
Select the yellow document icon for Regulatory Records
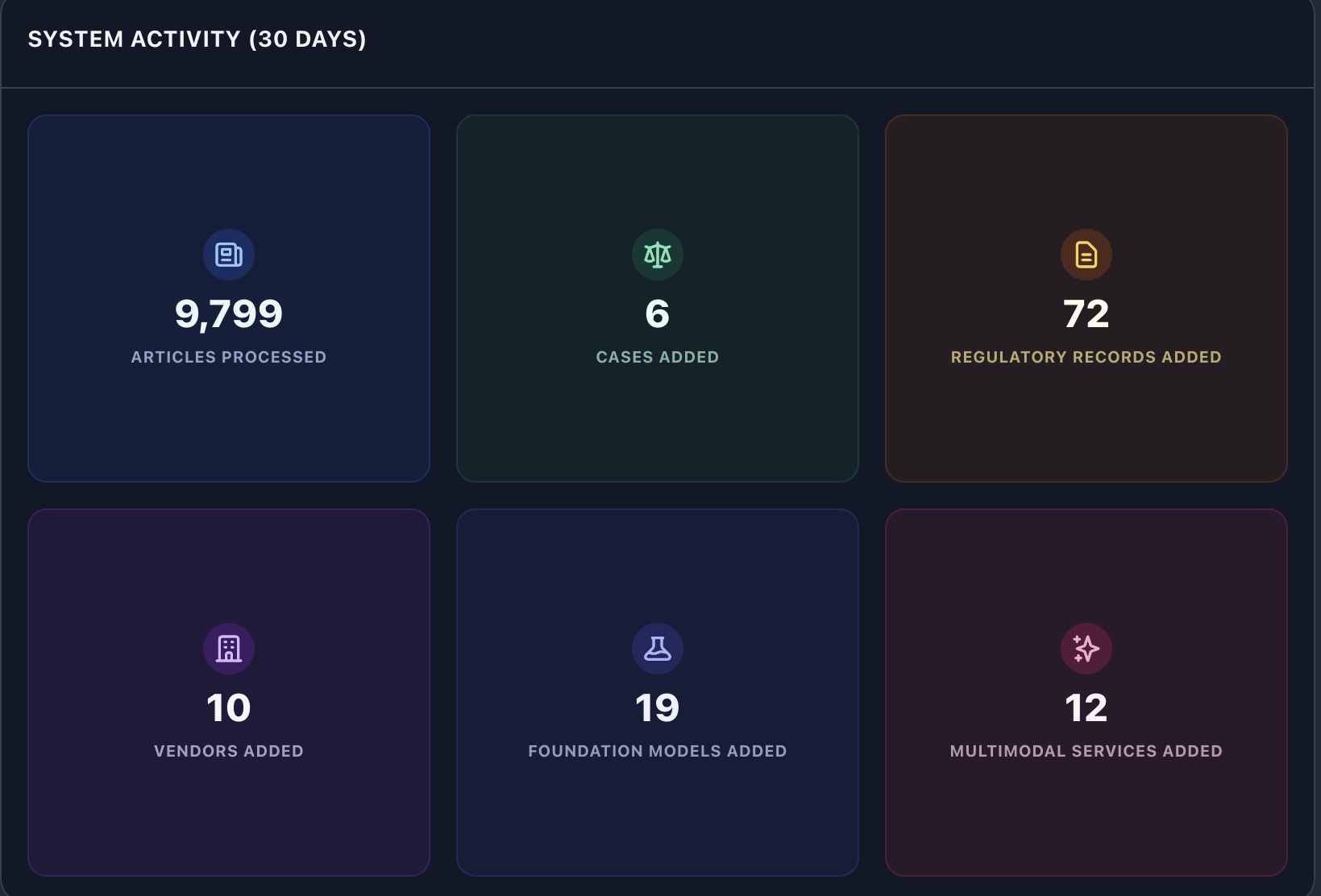click(1086, 255)
